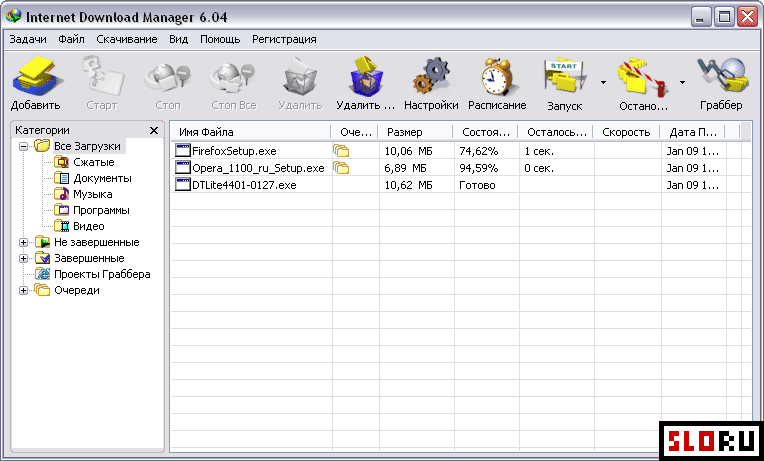764x461 pixels.
Task: Click the DTLite4401-0127.exe file icon
Action: pyautogui.click(x=183, y=185)
